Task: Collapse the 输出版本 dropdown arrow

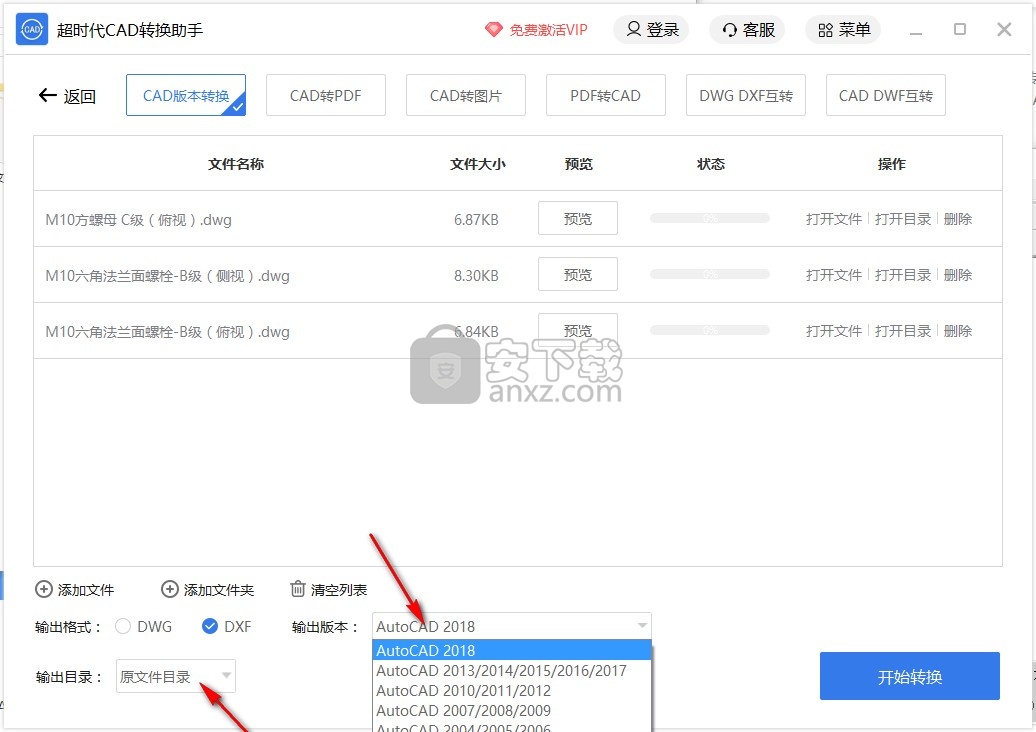Action: click(642, 626)
